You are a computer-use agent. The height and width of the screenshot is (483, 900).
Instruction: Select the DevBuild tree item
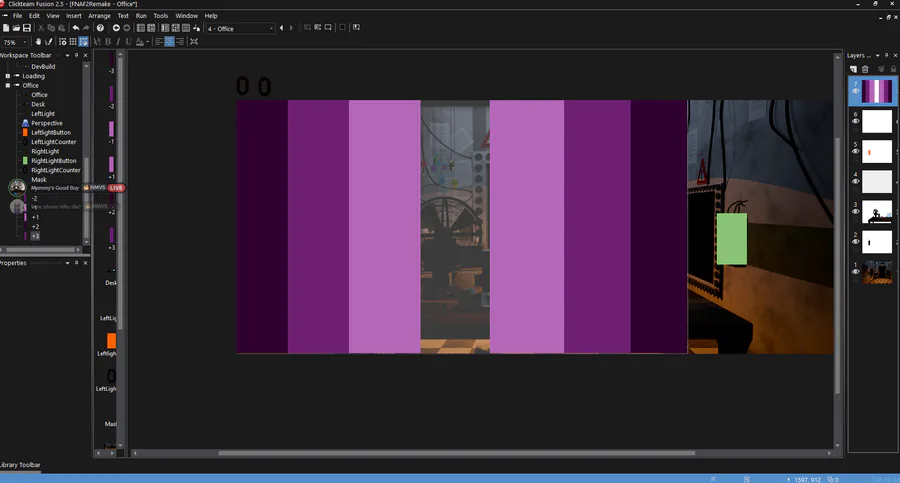click(x=43, y=67)
